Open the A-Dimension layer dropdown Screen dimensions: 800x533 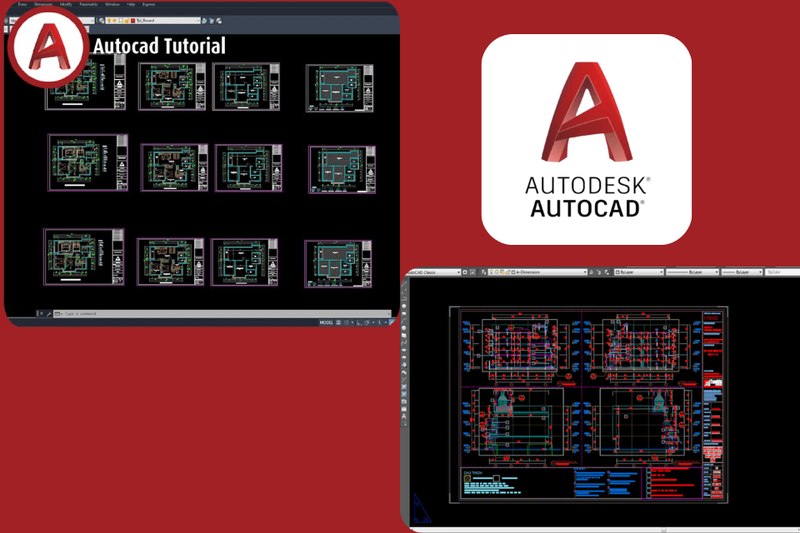538,272
